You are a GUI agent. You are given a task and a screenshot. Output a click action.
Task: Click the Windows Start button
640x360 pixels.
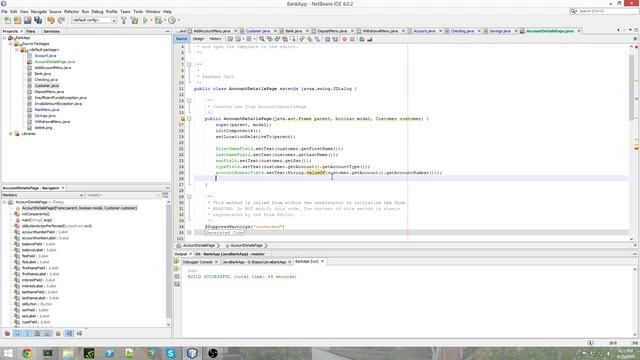(7, 353)
